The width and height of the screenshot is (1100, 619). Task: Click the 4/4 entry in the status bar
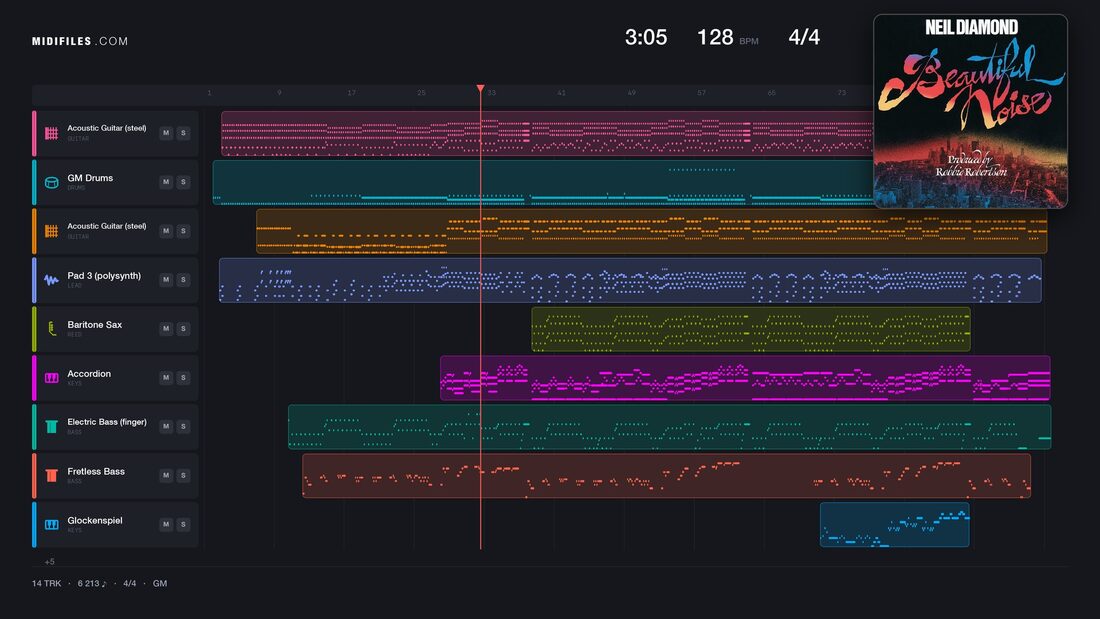[130, 583]
